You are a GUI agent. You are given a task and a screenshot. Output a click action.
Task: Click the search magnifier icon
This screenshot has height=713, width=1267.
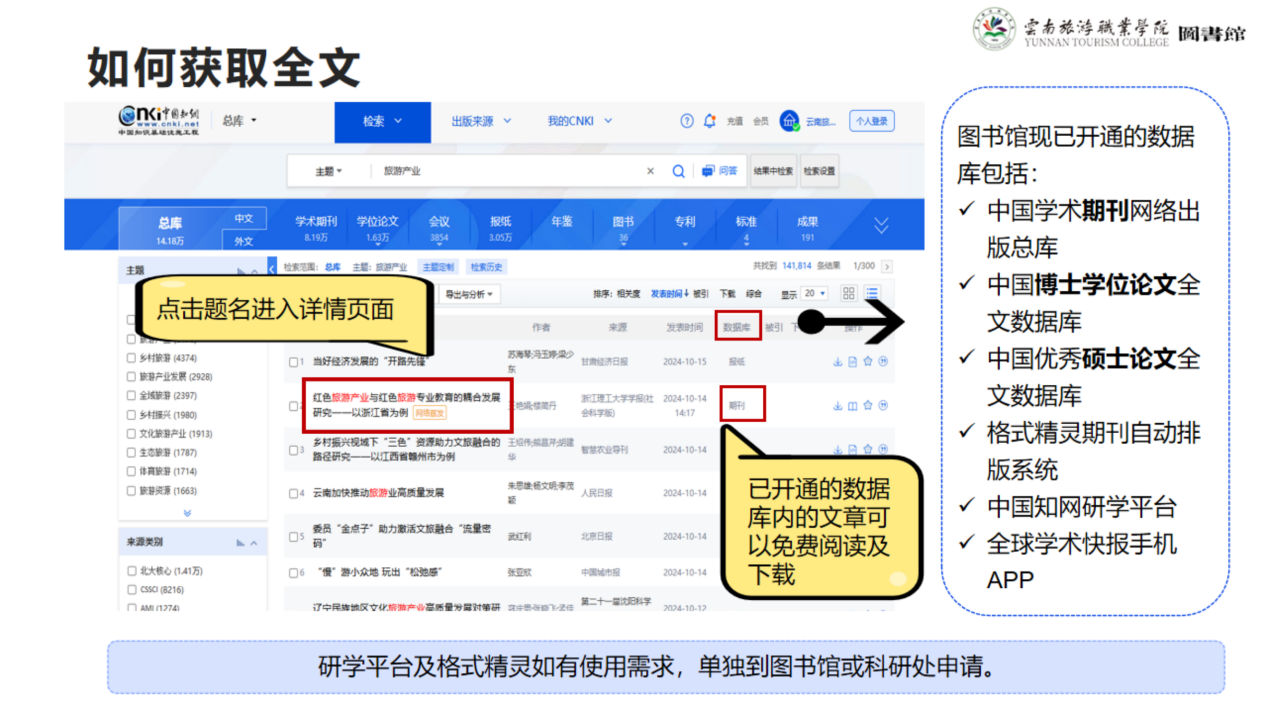[x=678, y=171]
